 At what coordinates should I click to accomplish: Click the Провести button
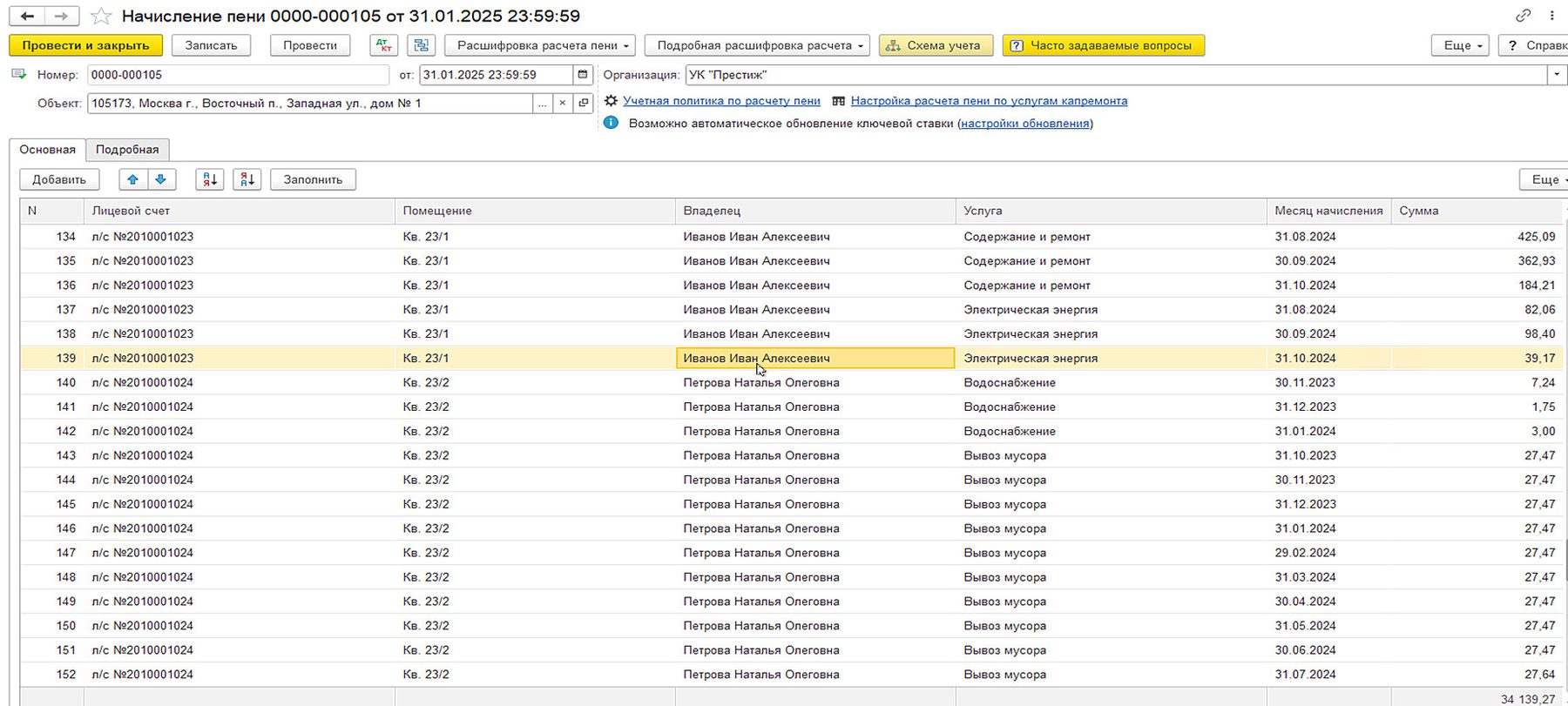[x=310, y=45]
